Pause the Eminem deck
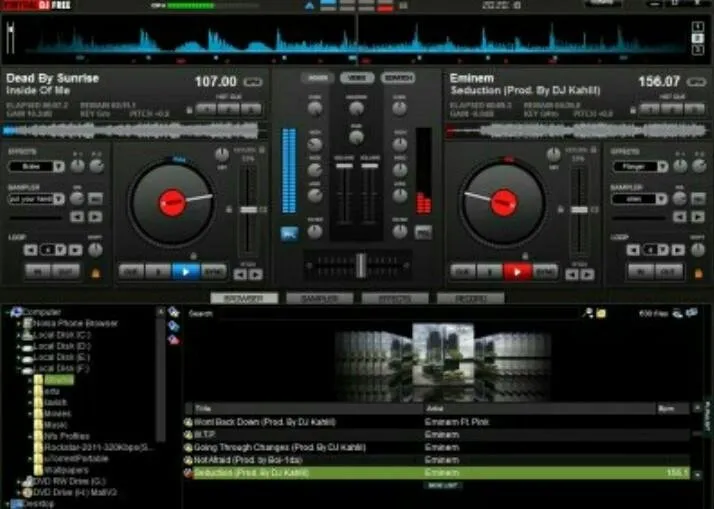The image size is (714, 509). tap(490, 272)
